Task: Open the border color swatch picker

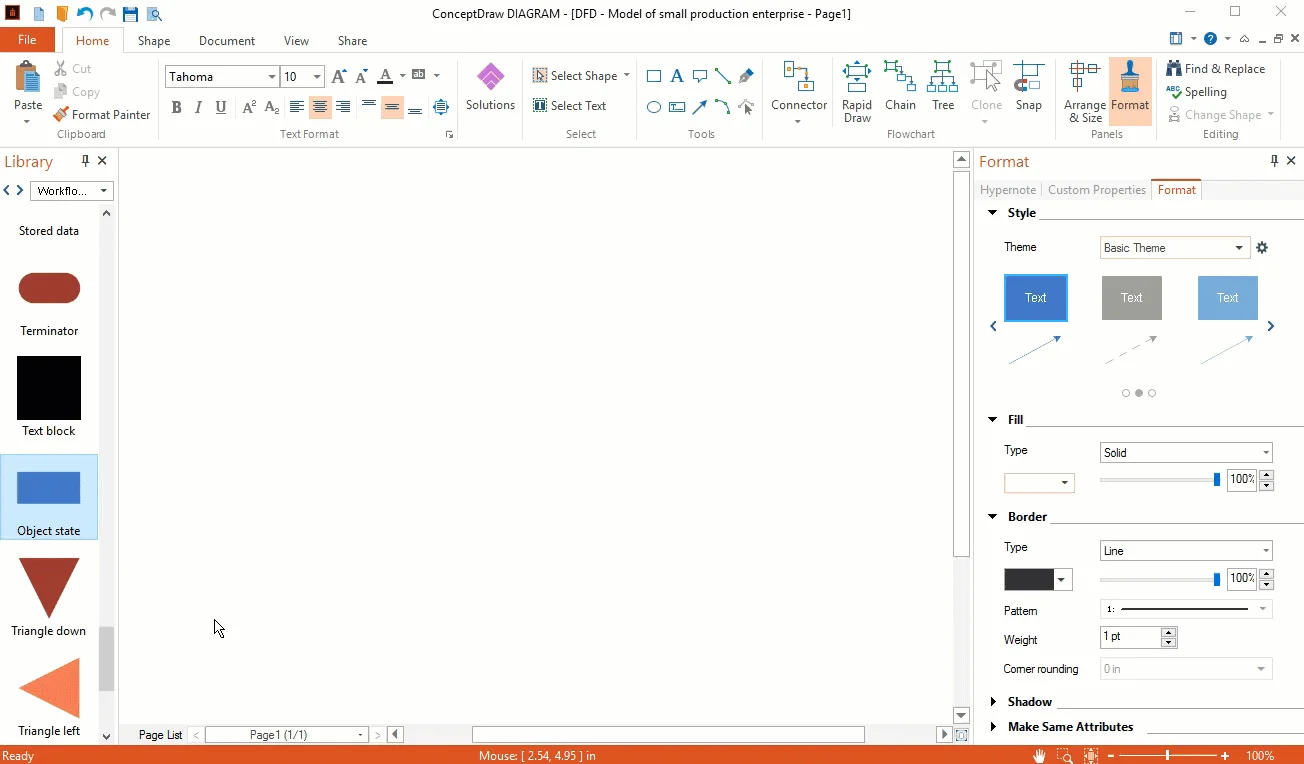Action: point(1062,580)
